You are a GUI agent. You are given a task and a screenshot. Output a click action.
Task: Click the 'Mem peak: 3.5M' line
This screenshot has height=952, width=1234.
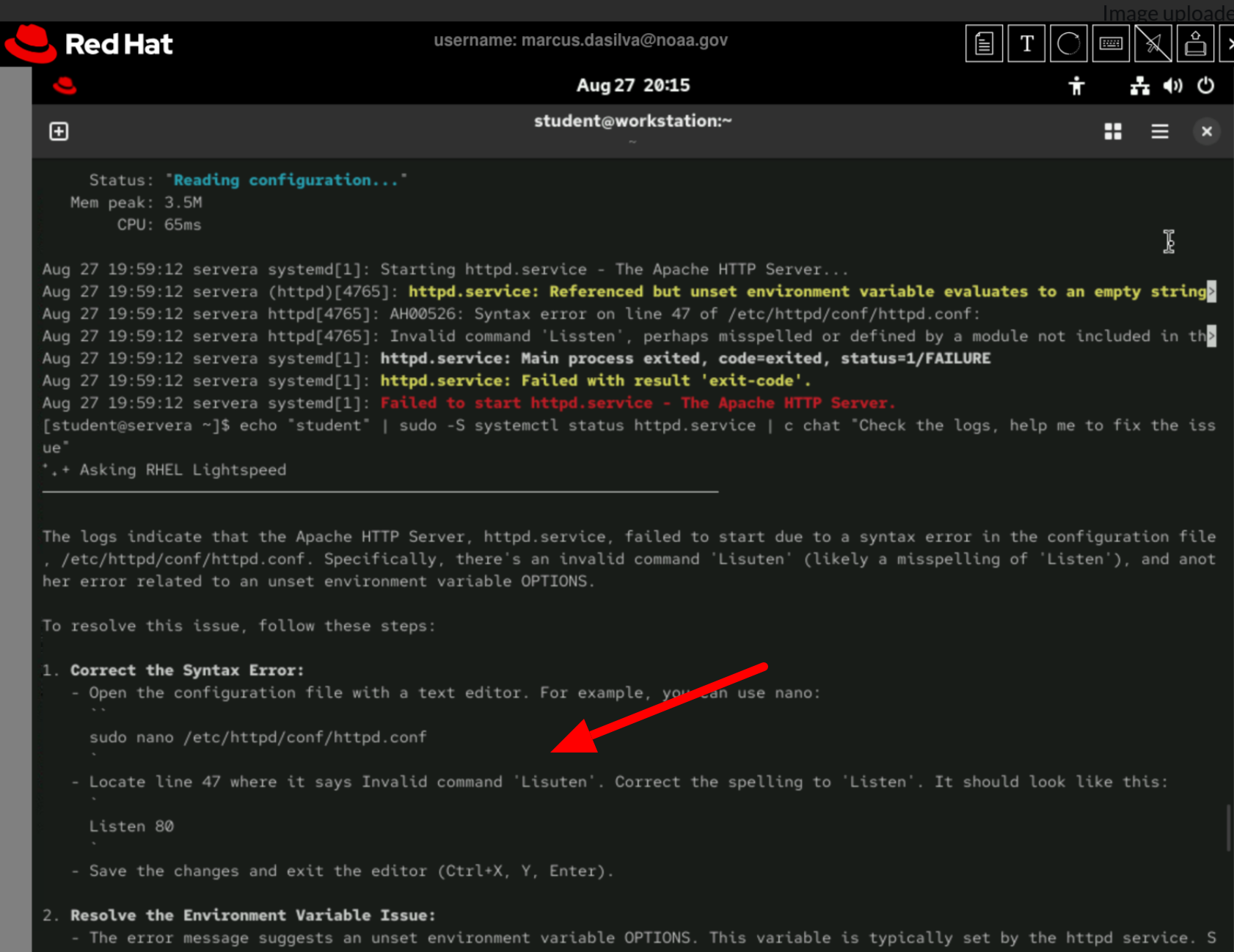136,202
